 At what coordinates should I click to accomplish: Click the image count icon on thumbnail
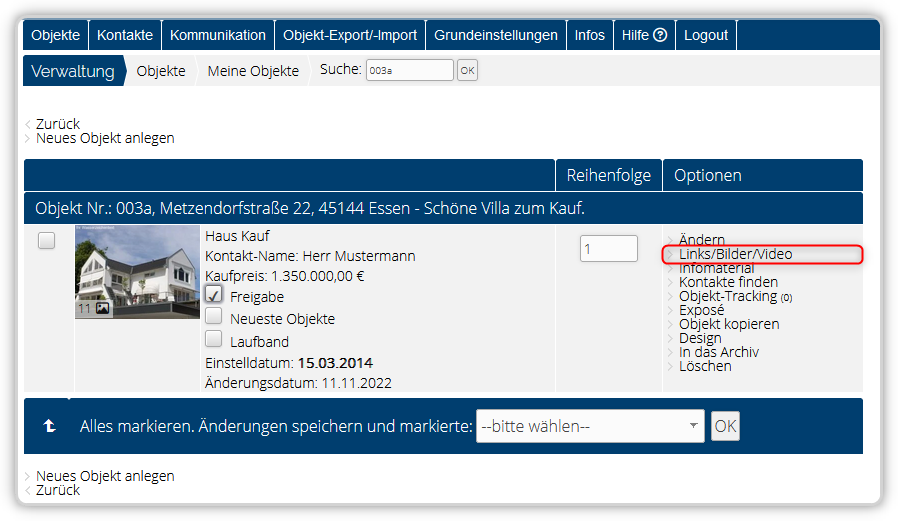pos(103,308)
